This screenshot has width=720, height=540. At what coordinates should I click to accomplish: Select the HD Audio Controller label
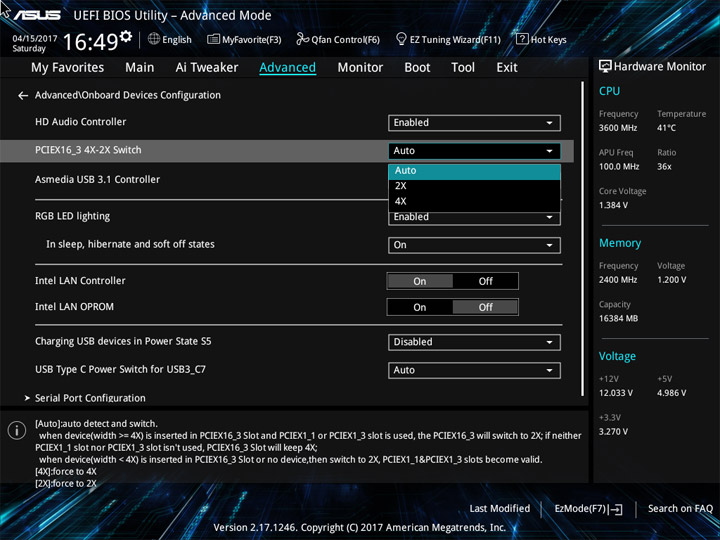pos(80,122)
